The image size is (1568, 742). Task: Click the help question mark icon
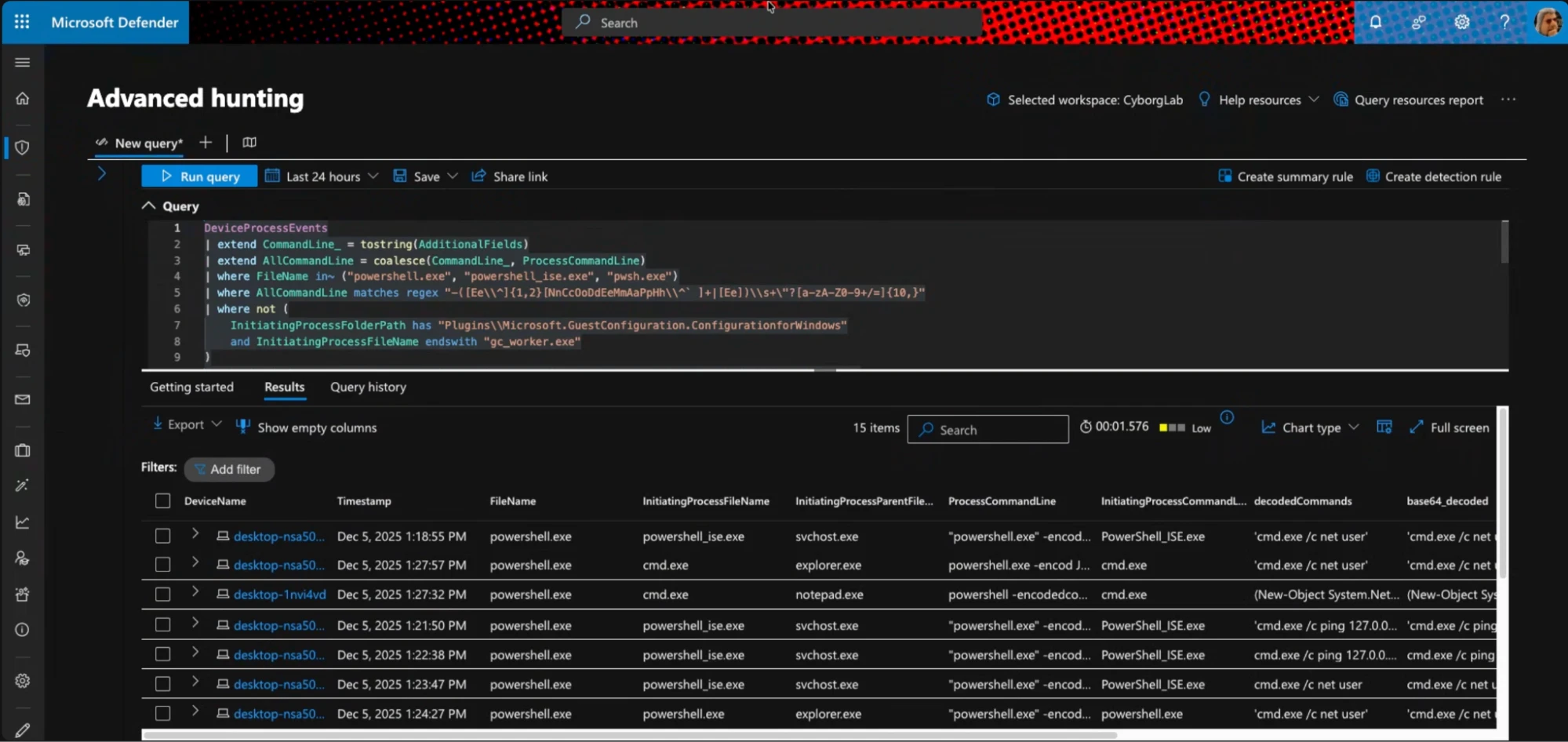1504,22
